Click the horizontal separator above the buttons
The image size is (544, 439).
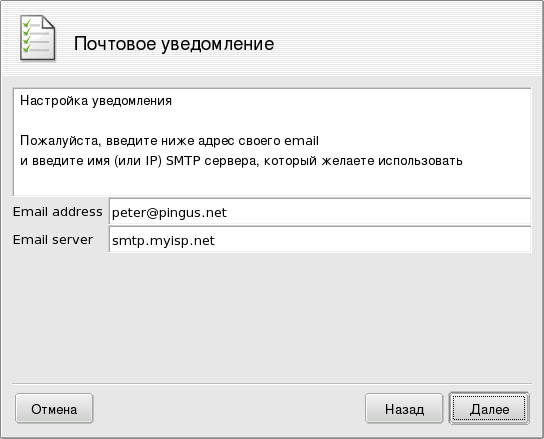[272, 383]
